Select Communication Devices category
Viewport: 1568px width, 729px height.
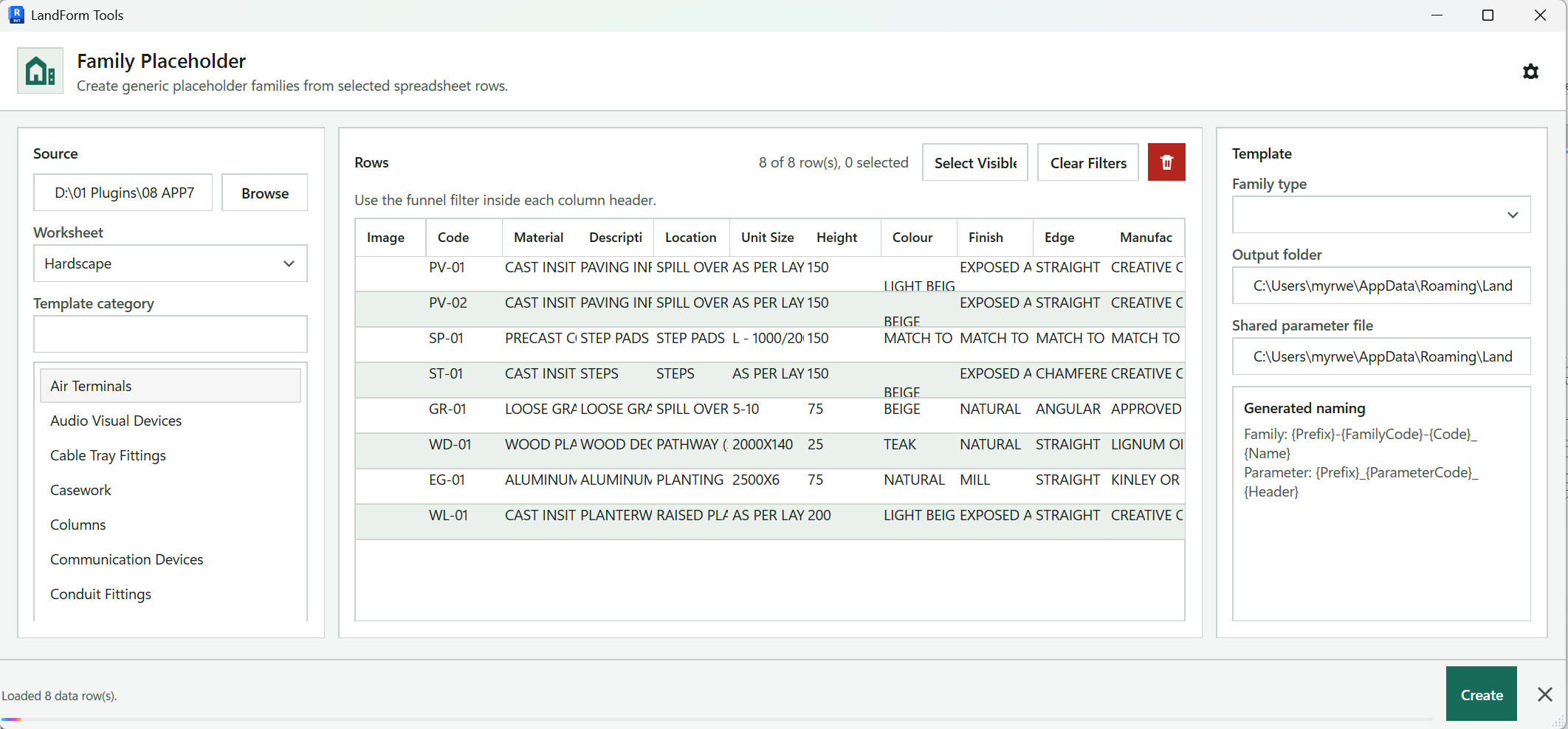pyautogui.click(x=171, y=559)
